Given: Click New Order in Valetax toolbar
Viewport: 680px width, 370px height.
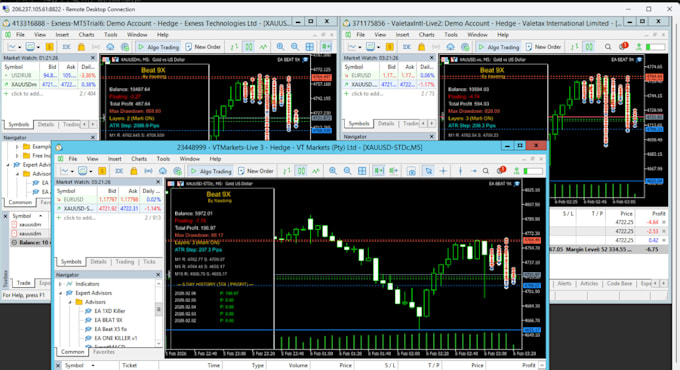Looking at the screenshot, I should [x=543, y=46].
